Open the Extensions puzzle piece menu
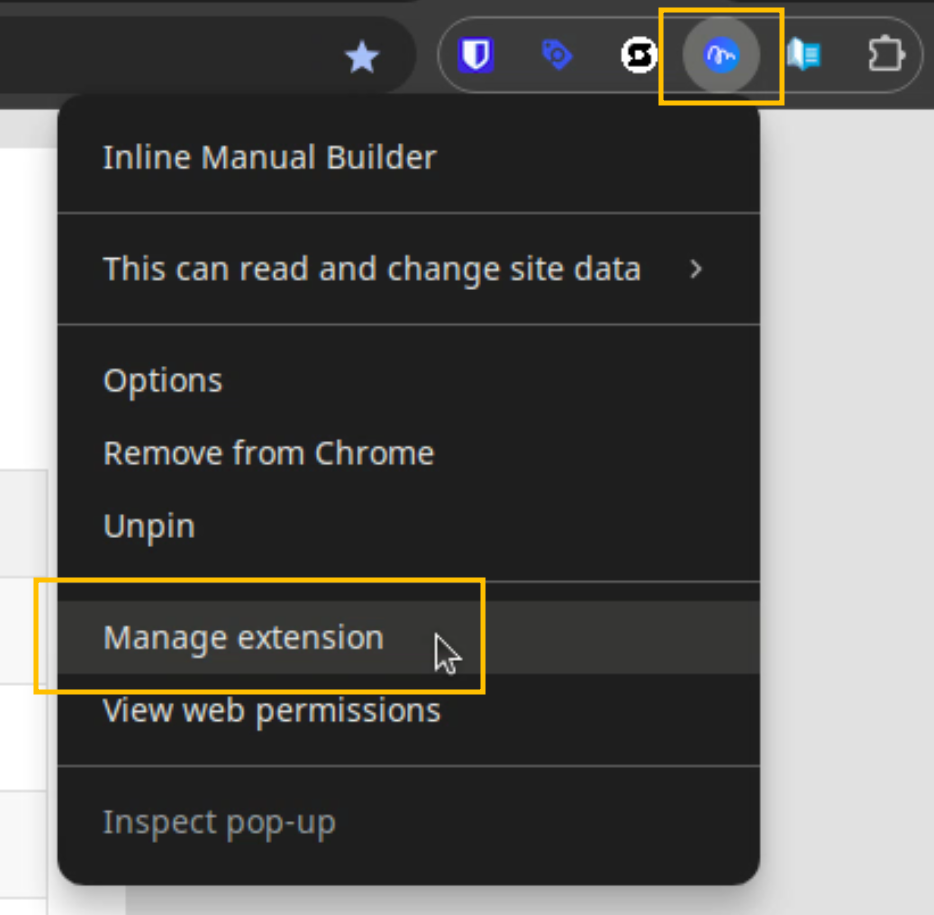 click(x=885, y=55)
